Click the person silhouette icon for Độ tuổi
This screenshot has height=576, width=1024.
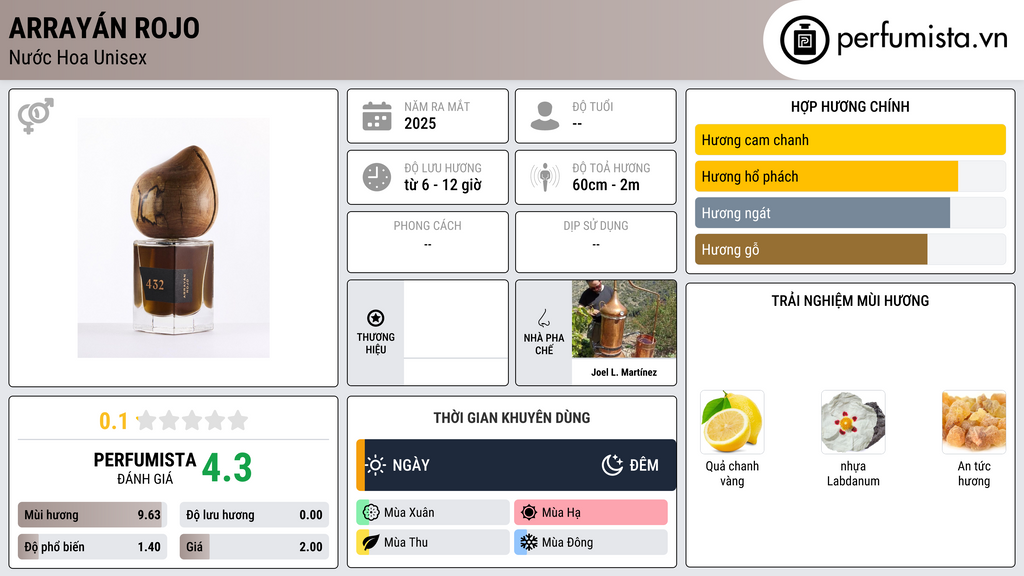coord(545,116)
